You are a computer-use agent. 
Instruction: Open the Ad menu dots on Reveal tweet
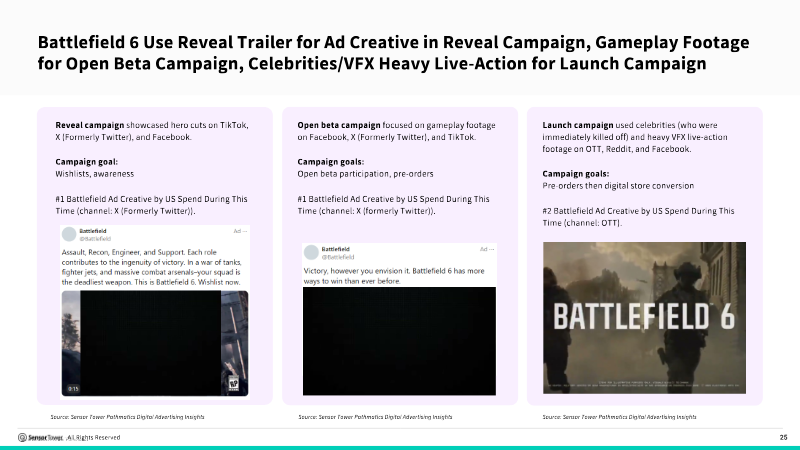[244, 231]
